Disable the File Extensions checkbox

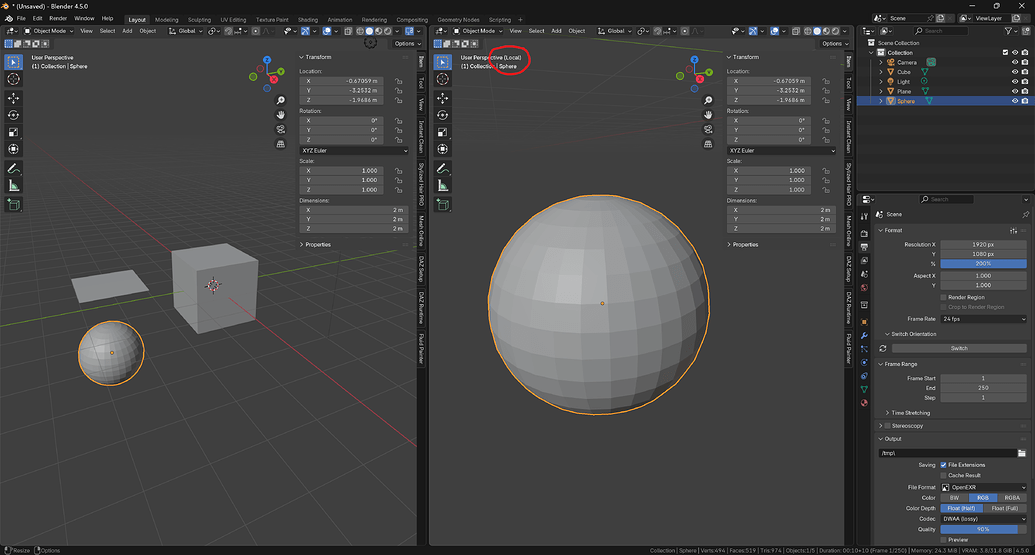tap(943, 465)
